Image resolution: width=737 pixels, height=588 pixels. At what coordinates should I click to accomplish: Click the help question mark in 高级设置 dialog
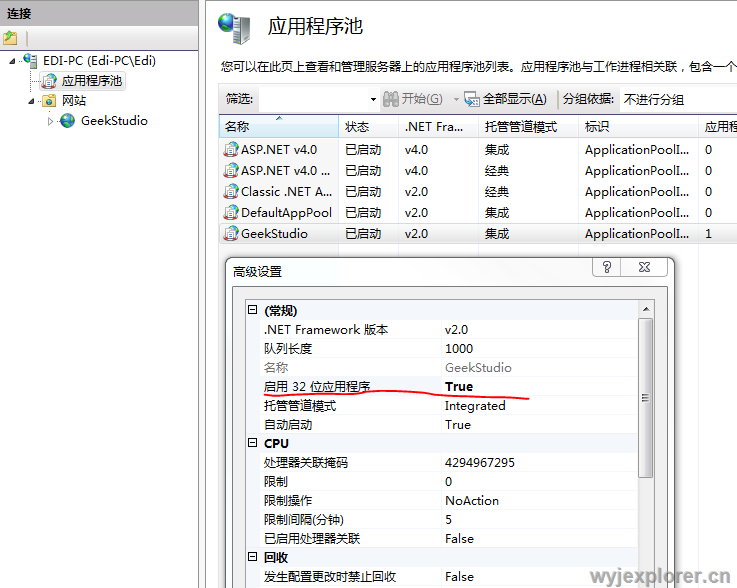pyautogui.click(x=607, y=267)
